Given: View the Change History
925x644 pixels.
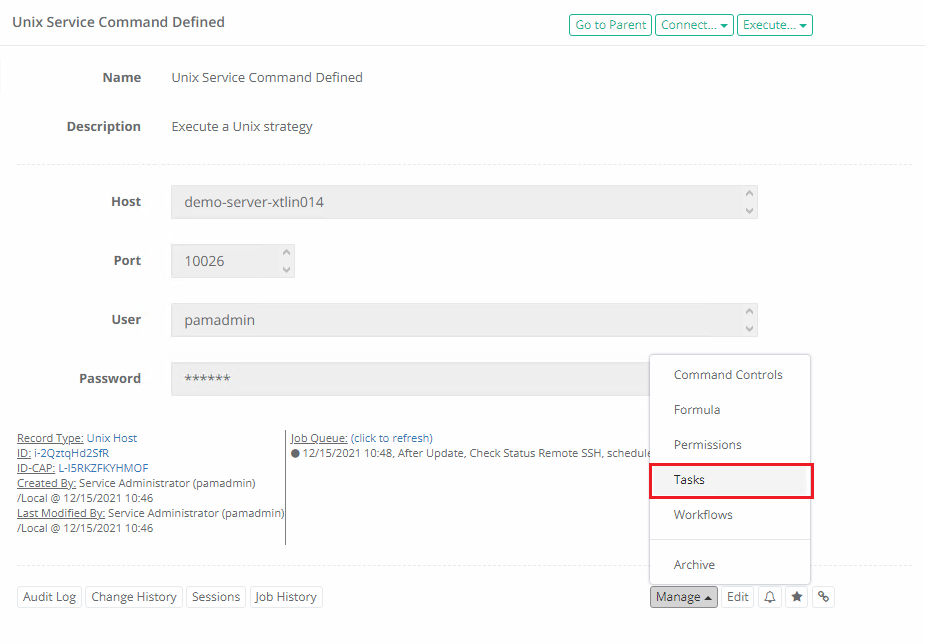Looking at the screenshot, I should coord(134,597).
